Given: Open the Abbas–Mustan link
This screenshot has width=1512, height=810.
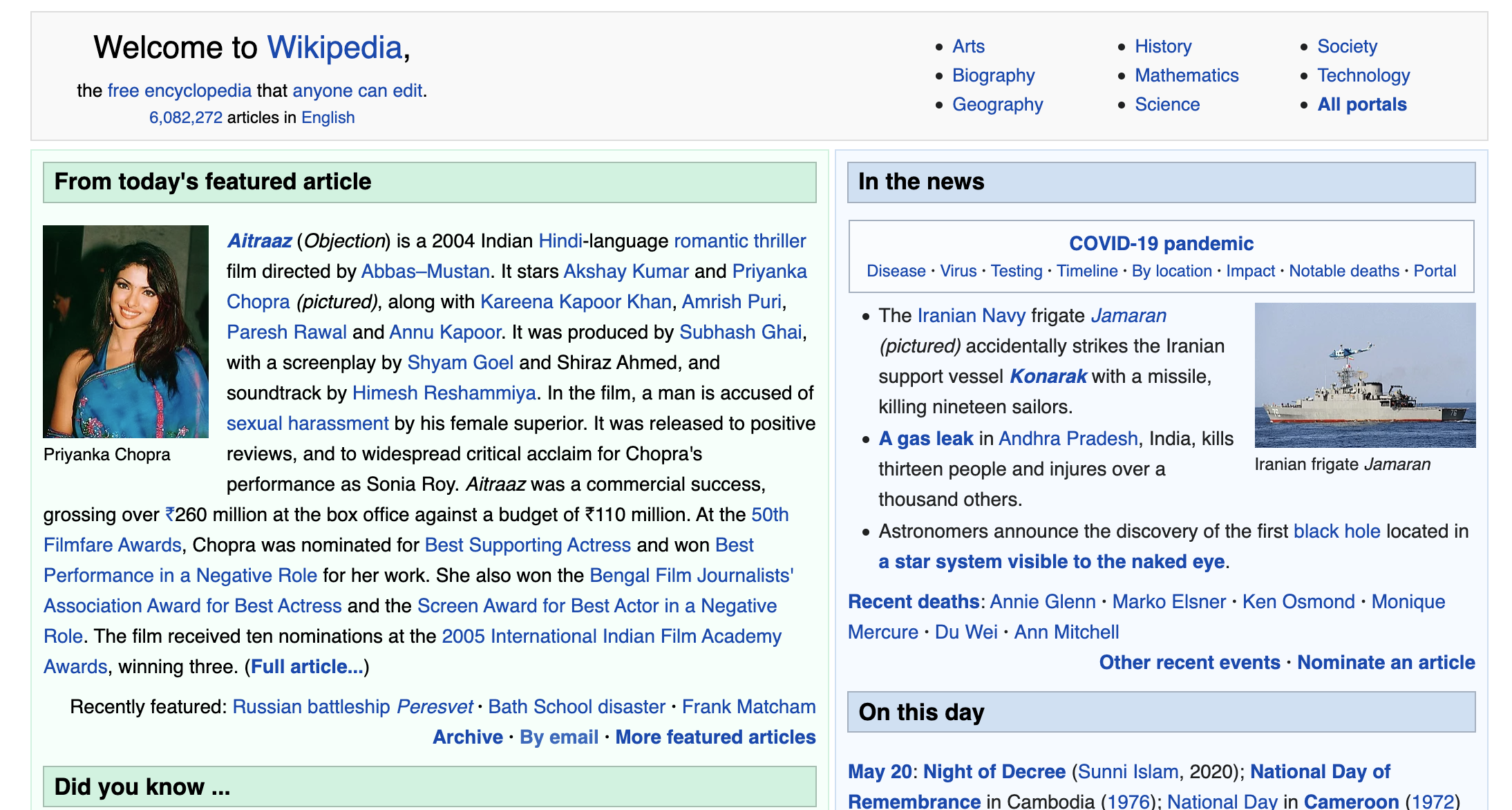Looking at the screenshot, I should 426,272.
